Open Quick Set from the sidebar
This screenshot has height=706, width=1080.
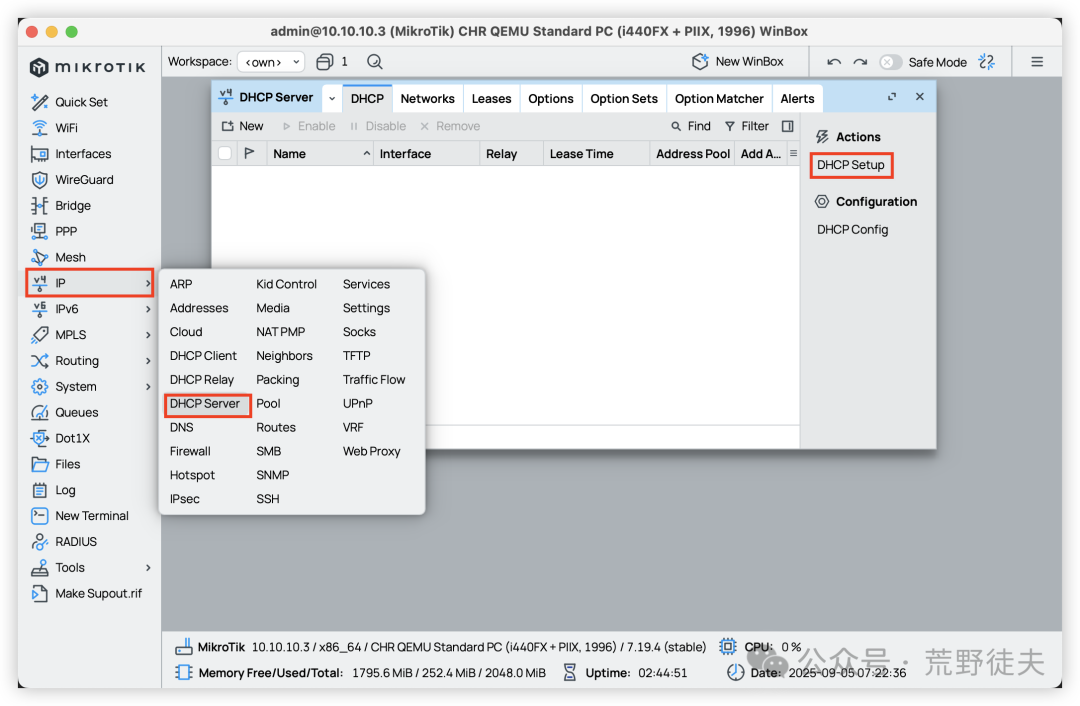pyautogui.click(x=69, y=102)
